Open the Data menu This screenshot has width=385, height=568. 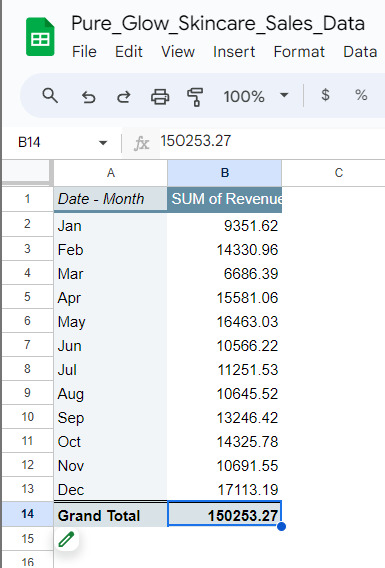pyautogui.click(x=360, y=52)
